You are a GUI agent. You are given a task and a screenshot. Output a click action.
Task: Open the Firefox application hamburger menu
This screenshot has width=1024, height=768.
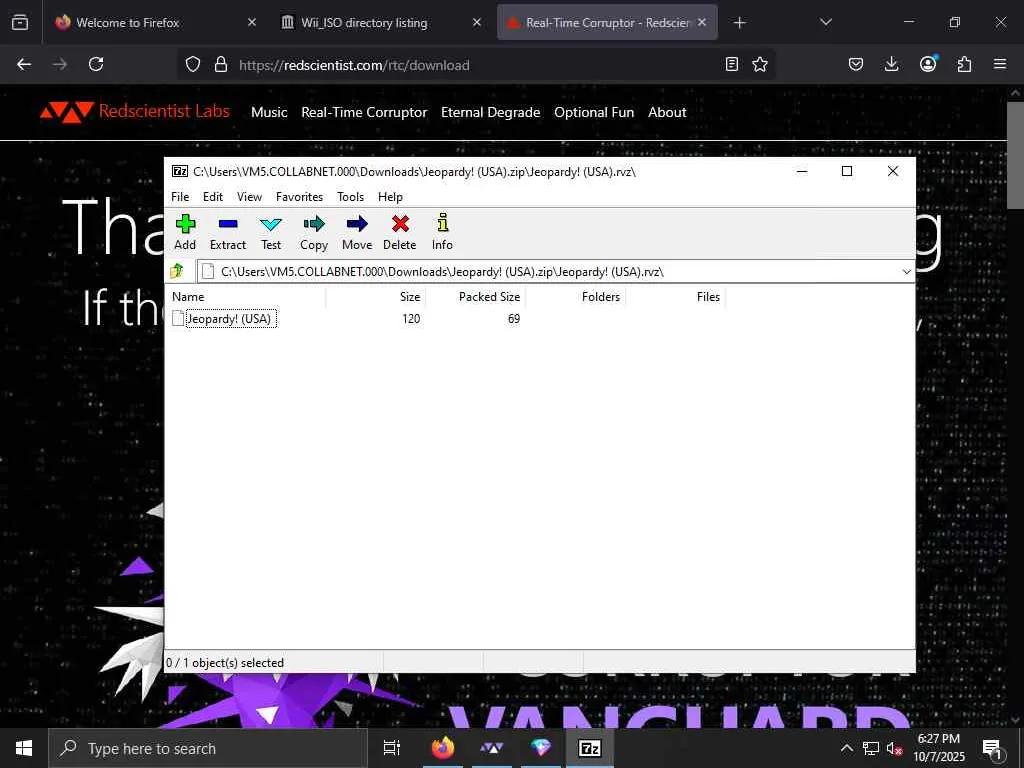pos(1000,64)
